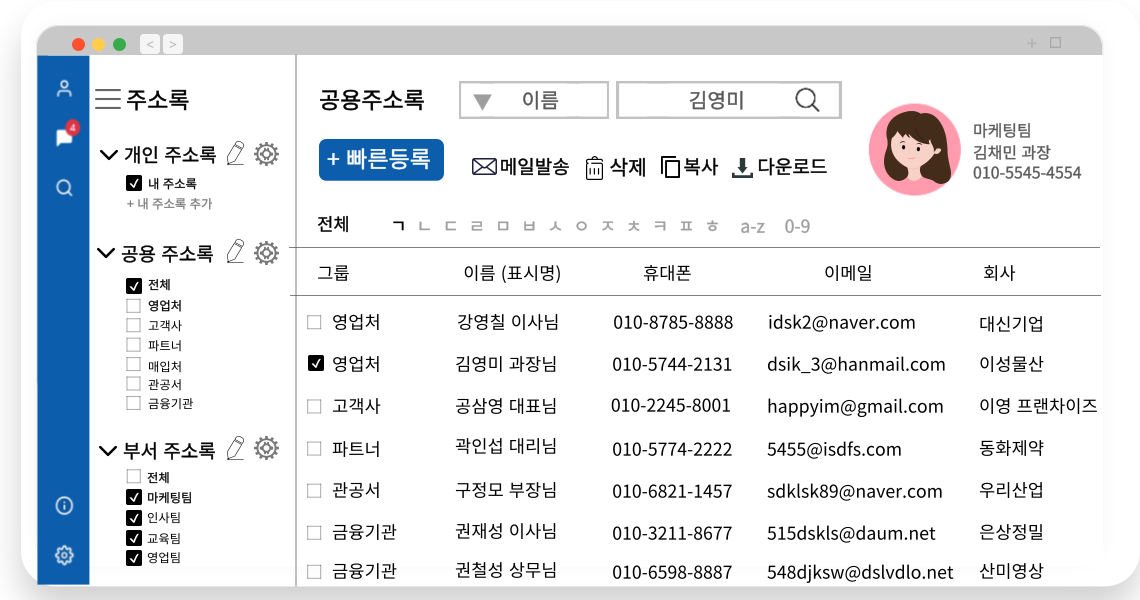This screenshot has height=600, width=1140.
Task: Toggle the hamburger menu next to 주소록
Action: pos(108,99)
